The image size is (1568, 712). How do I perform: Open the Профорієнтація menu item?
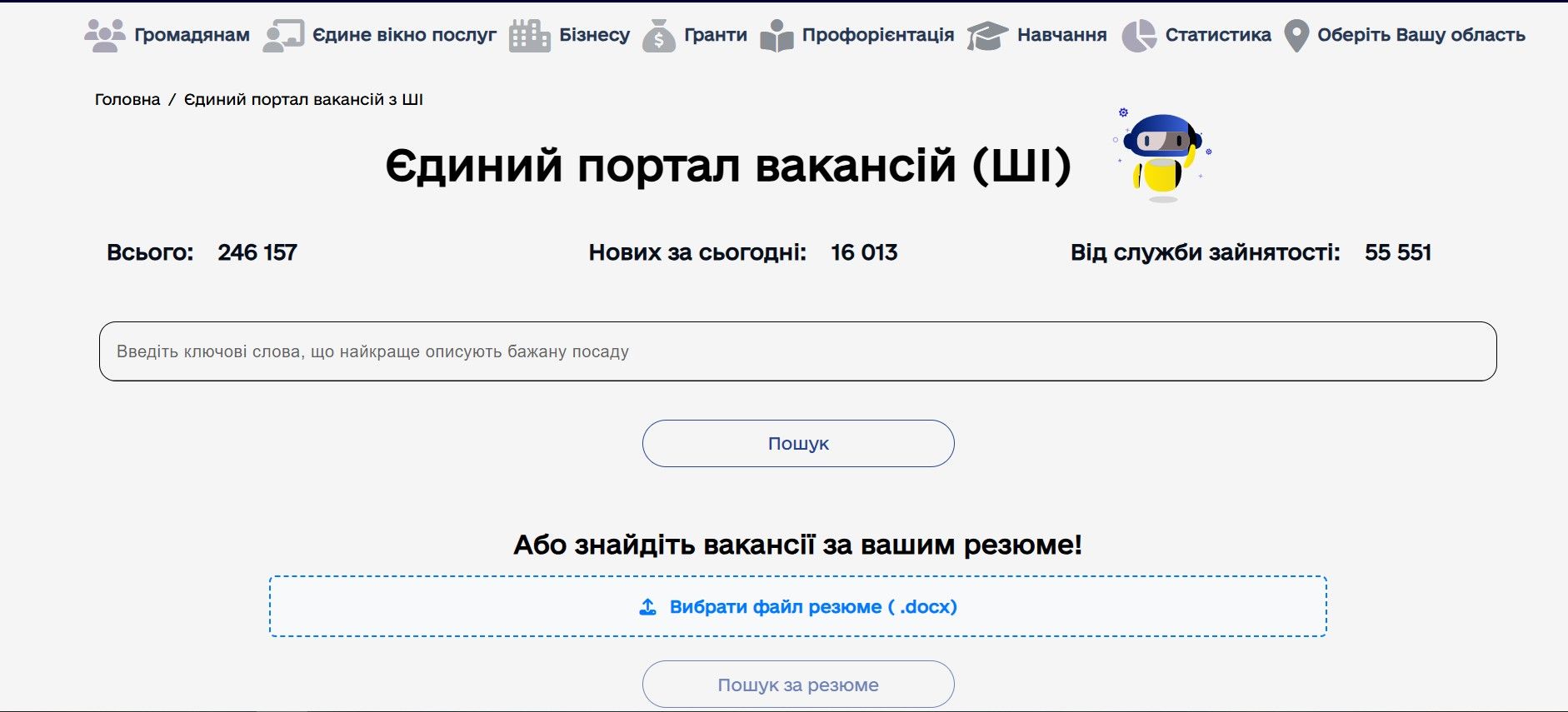878,35
